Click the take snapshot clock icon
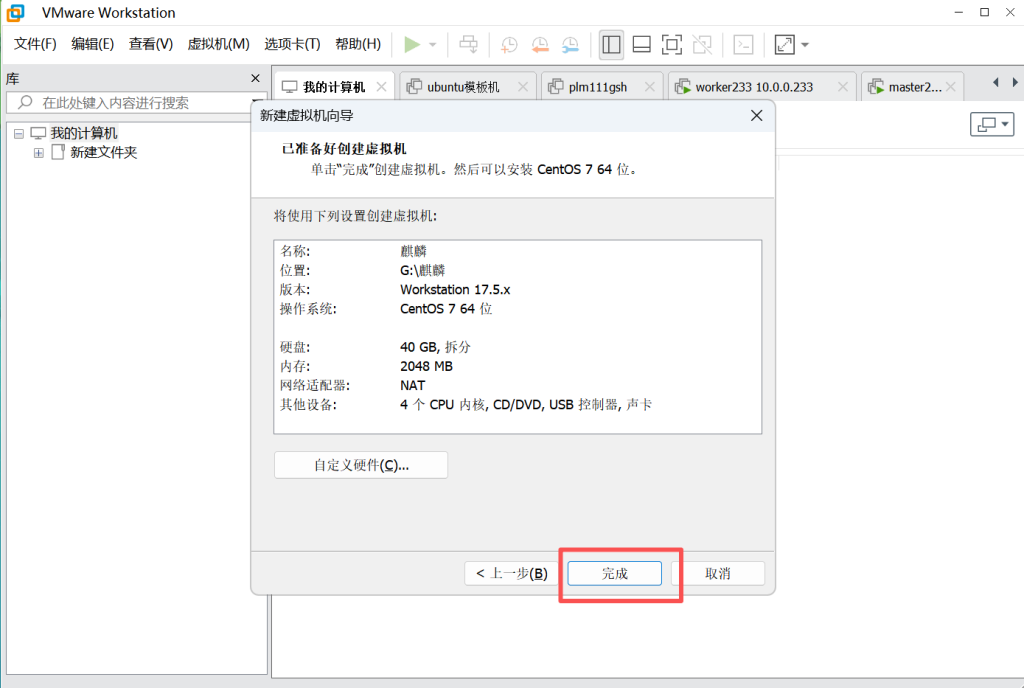This screenshot has width=1024, height=688. (x=509, y=44)
